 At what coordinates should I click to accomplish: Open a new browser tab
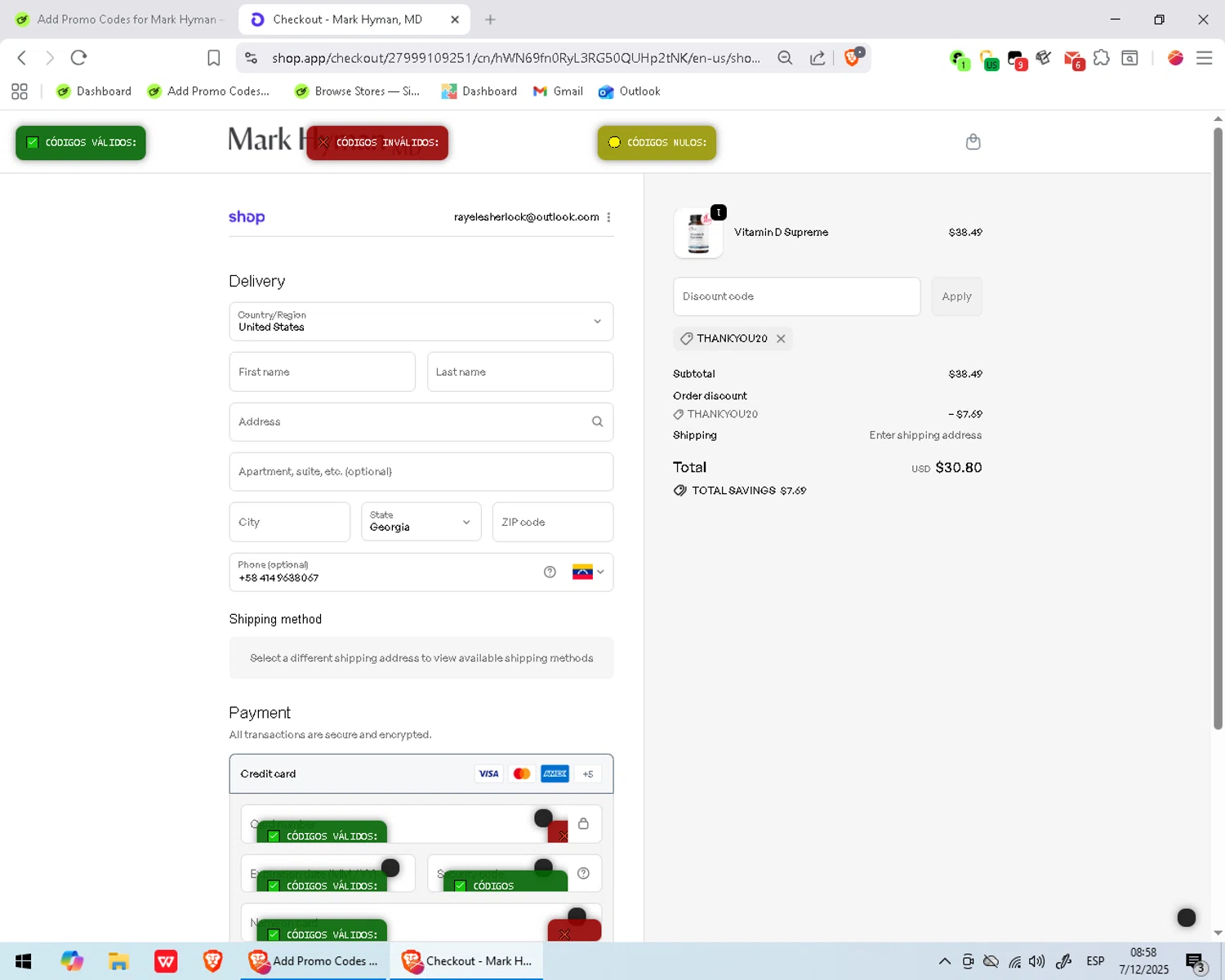point(490,20)
